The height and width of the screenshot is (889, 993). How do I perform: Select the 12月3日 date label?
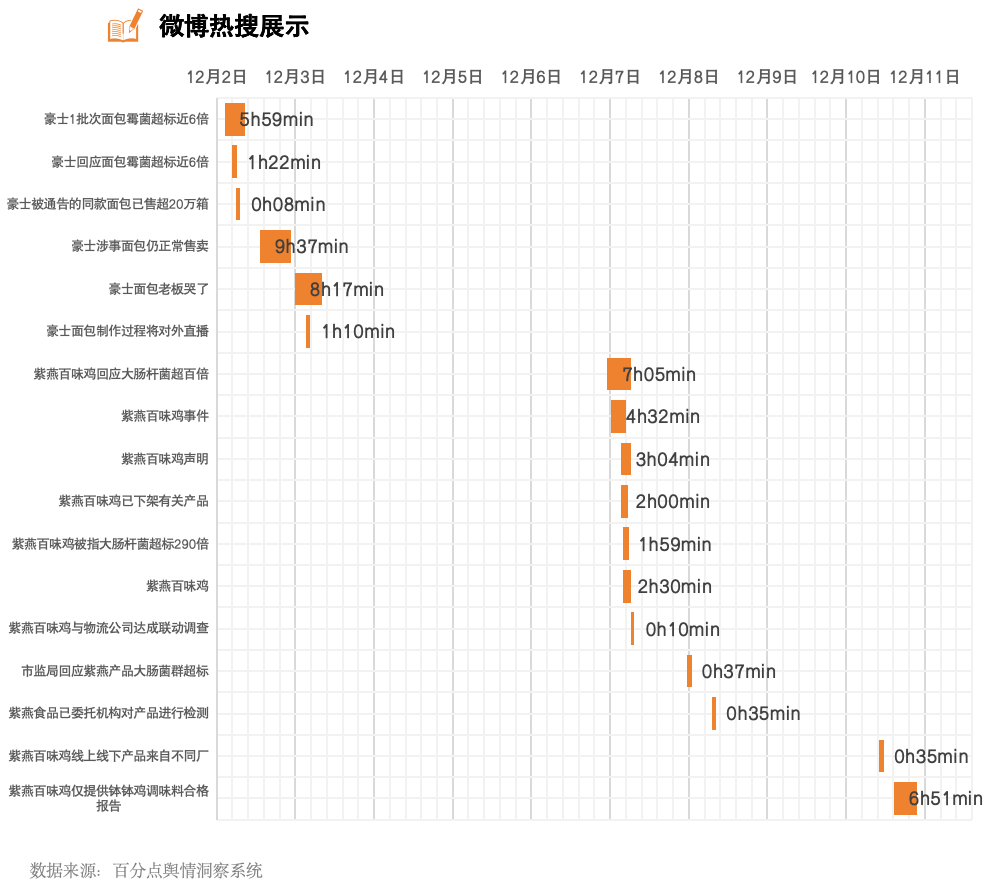click(295, 77)
